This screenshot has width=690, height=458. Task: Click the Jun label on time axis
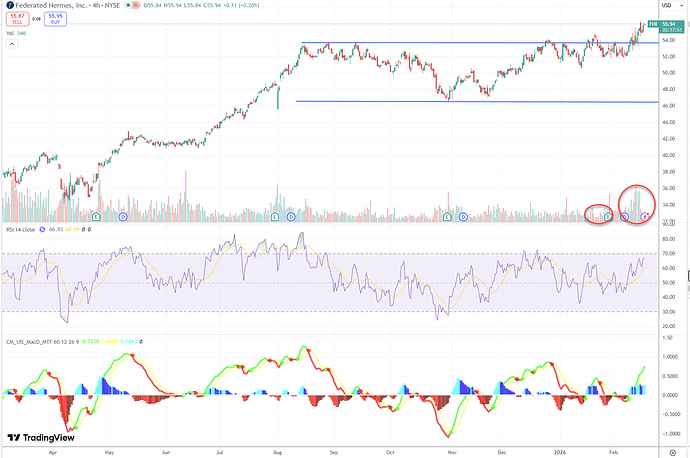coord(166,452)
